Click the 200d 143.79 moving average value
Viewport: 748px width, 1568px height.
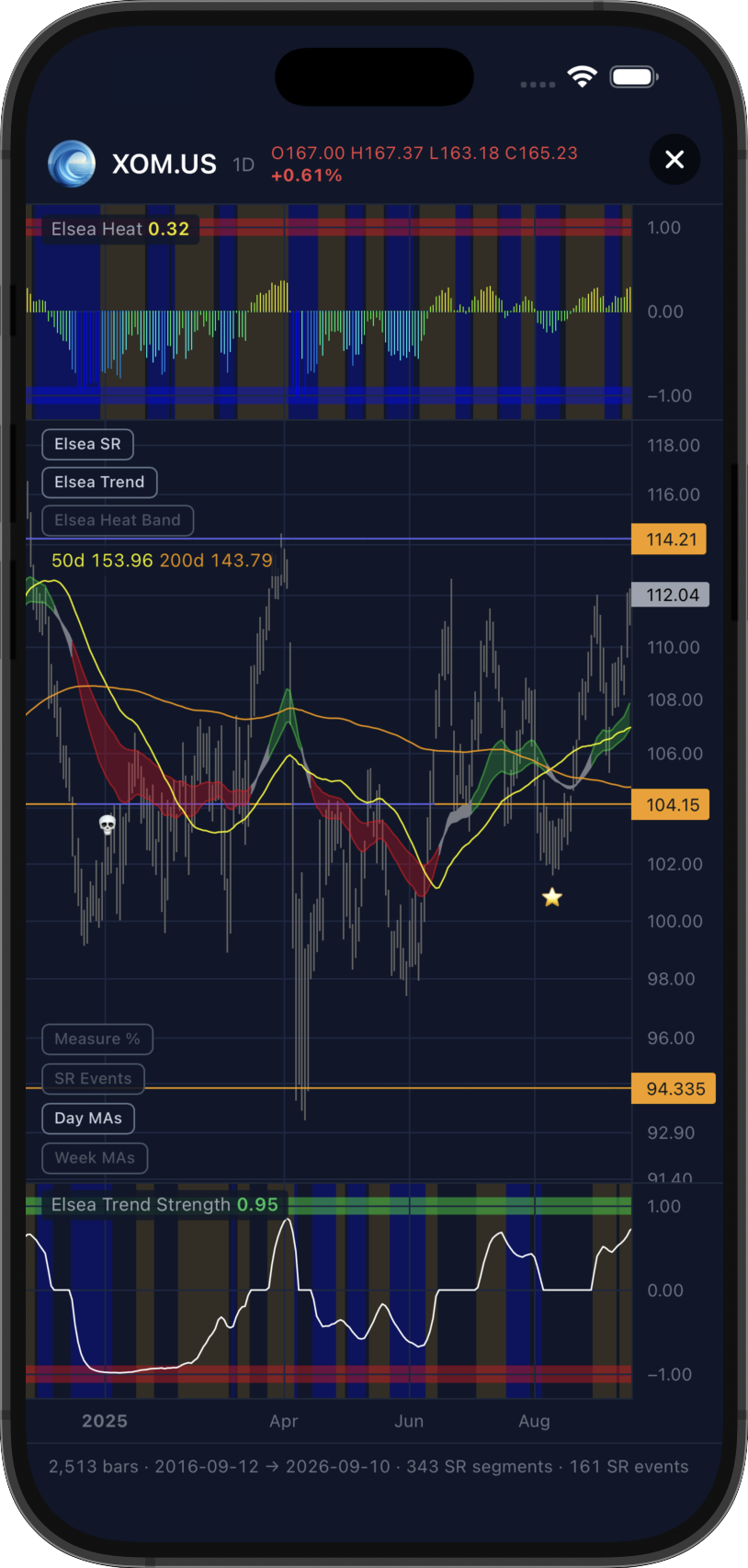pos(216,560)
